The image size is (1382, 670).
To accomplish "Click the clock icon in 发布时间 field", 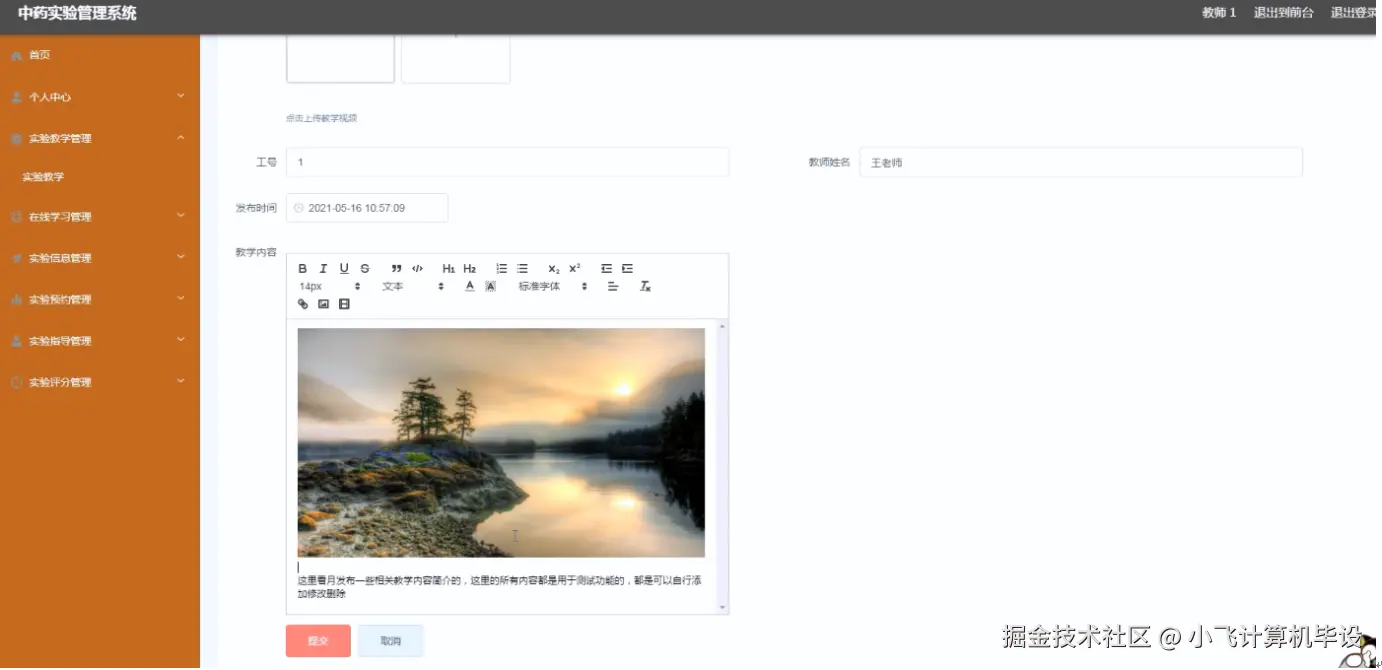I will click(298, 208).
